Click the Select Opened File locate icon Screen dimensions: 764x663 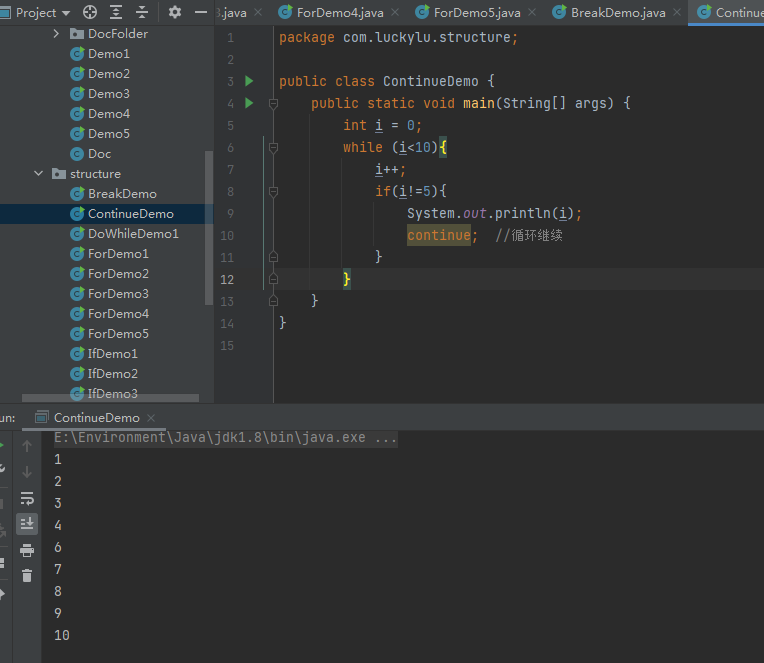(90, 12)
